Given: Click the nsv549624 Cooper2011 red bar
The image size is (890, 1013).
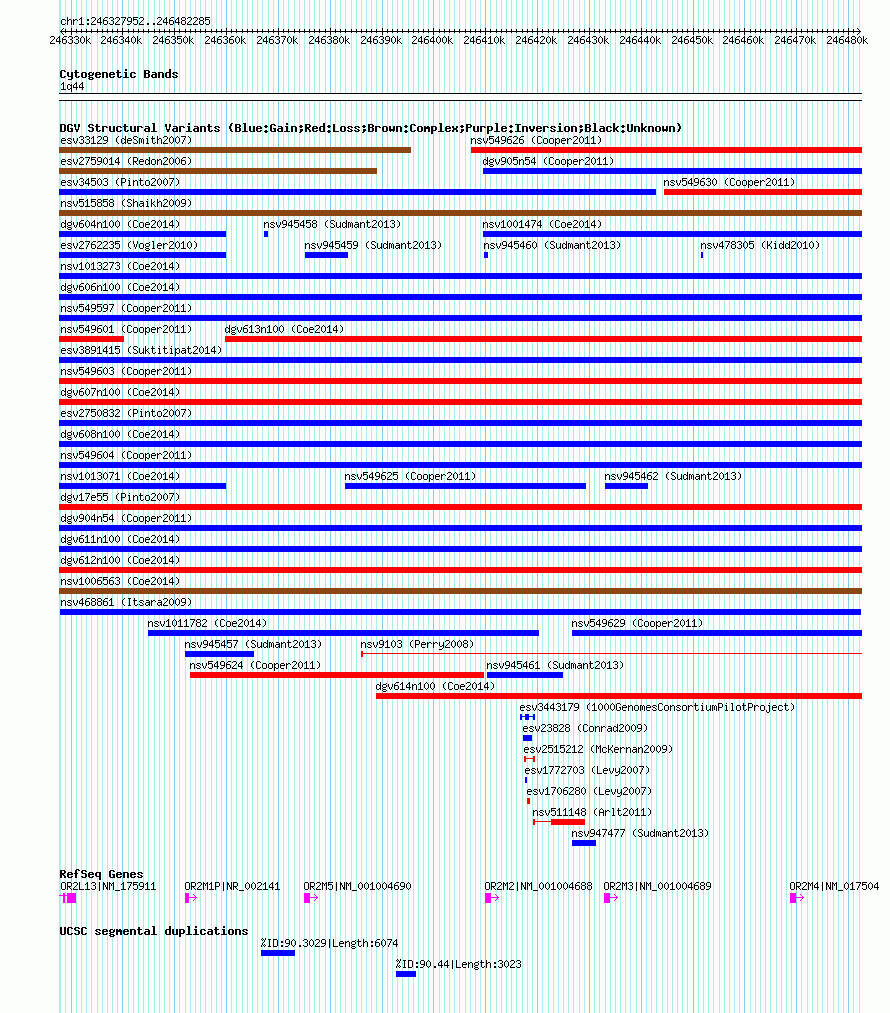Looking at the screenshot, I should (336, 675).
